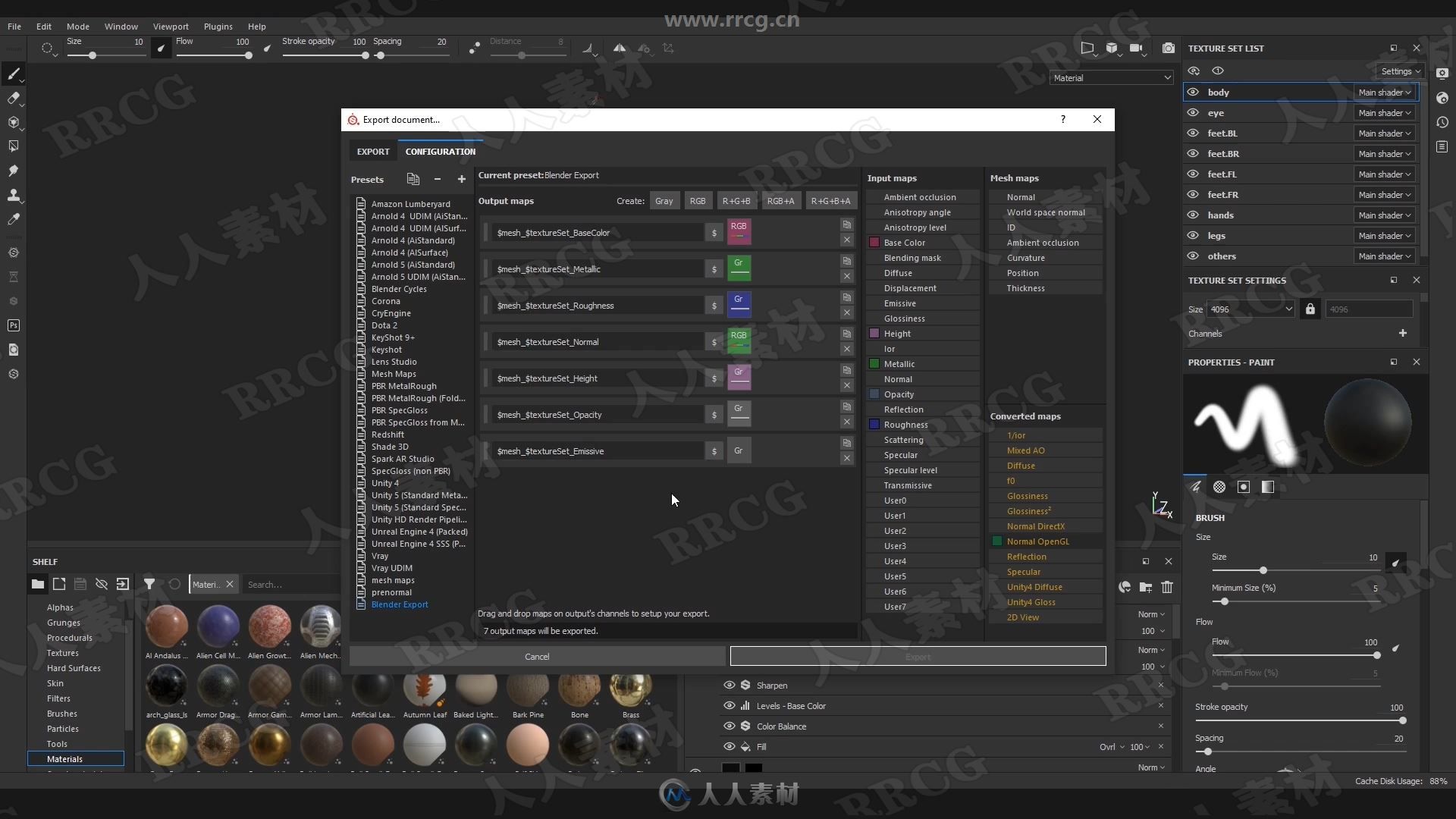The image size is (1456, 819).
Task: Hide the Color Balance effect
Action: [729, 726]
